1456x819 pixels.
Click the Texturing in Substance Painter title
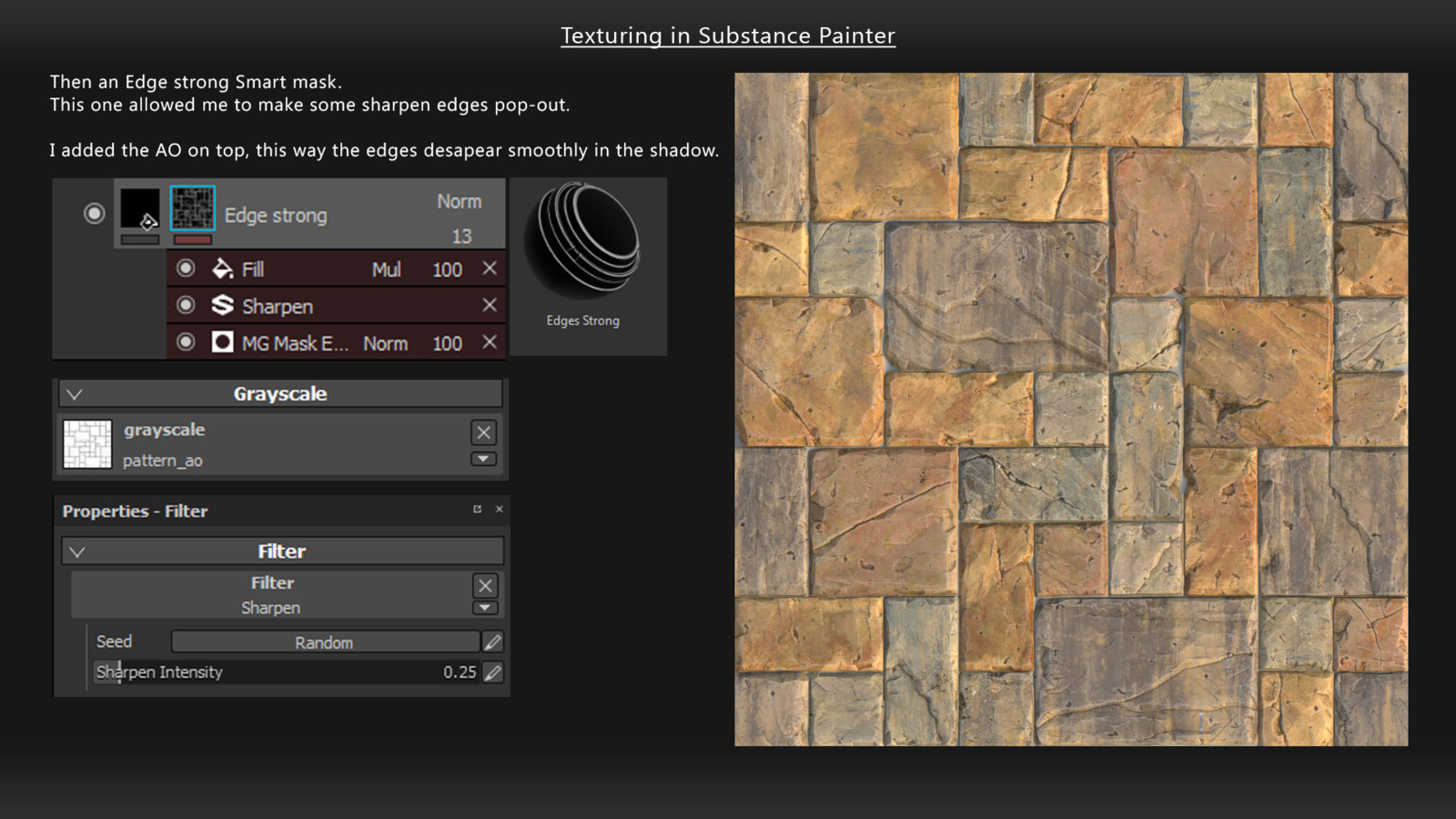(x=728, y=35)
